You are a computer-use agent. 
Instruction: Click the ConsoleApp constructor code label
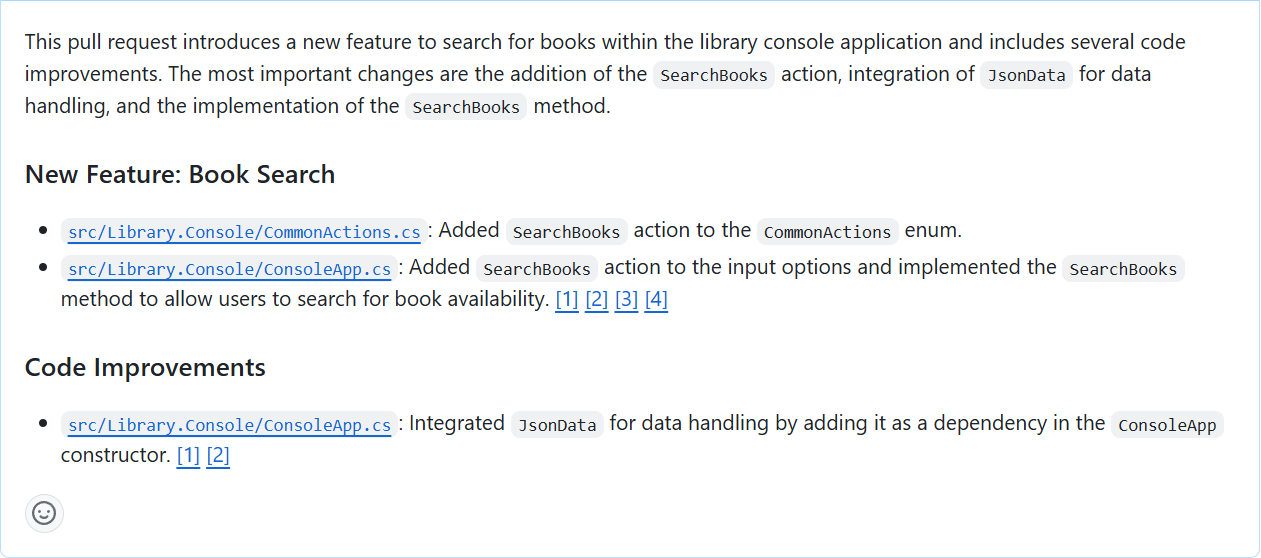coord(1167,425)
